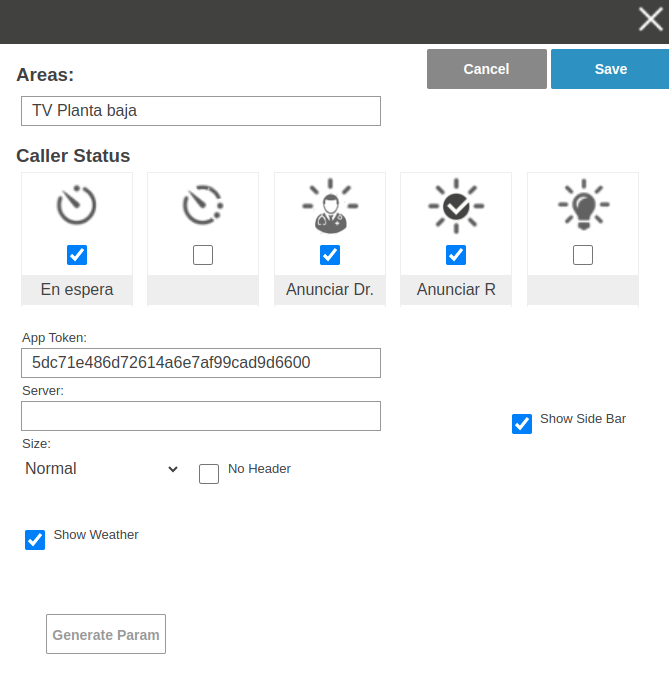This screenshot has height=693, width=669.
Task: Click the Anunciar R checkmark sun icon
Action: pyautogui.click(x=456, y=205)
